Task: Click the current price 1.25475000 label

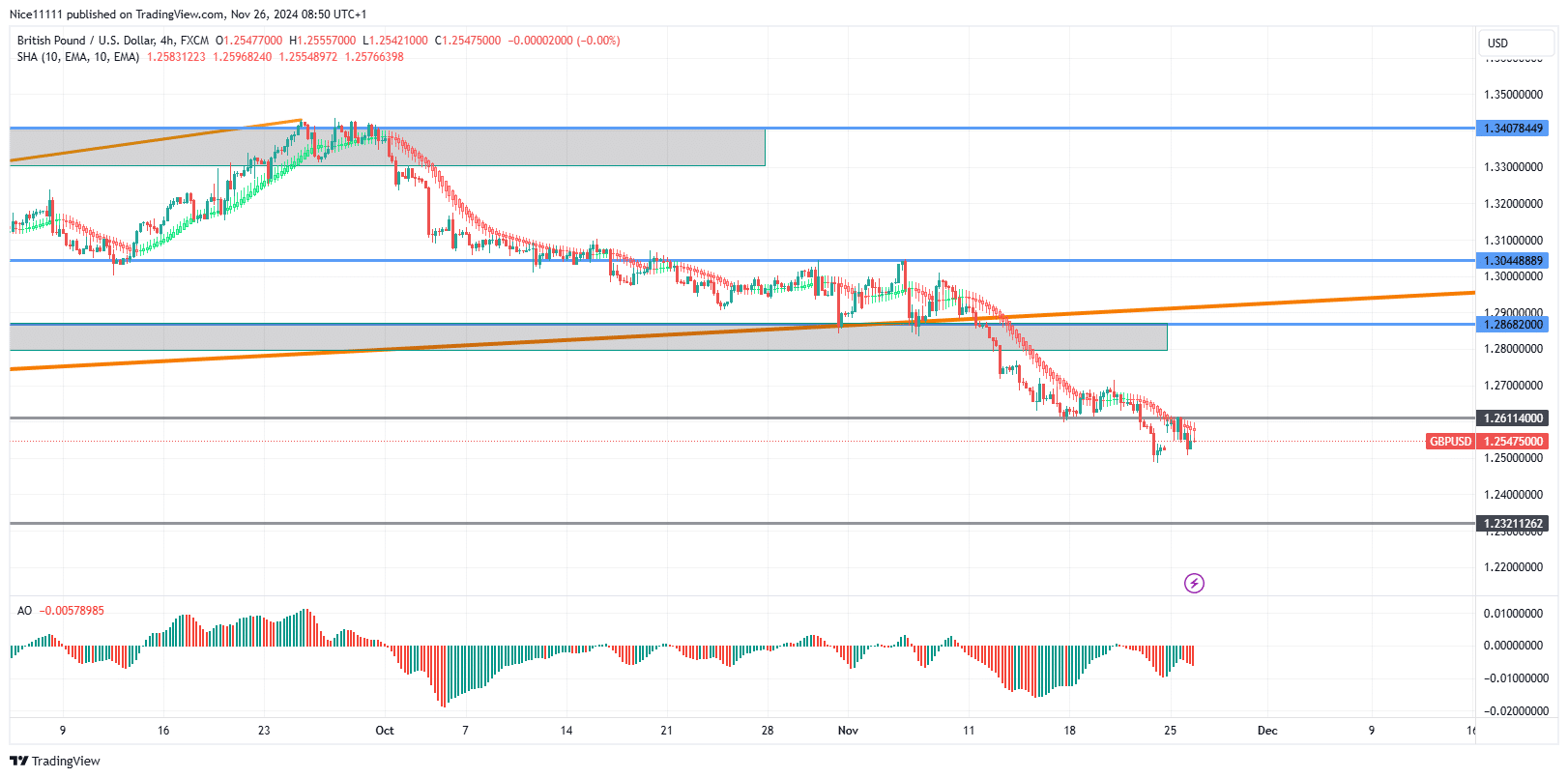Action: [x=1513, y=442]
